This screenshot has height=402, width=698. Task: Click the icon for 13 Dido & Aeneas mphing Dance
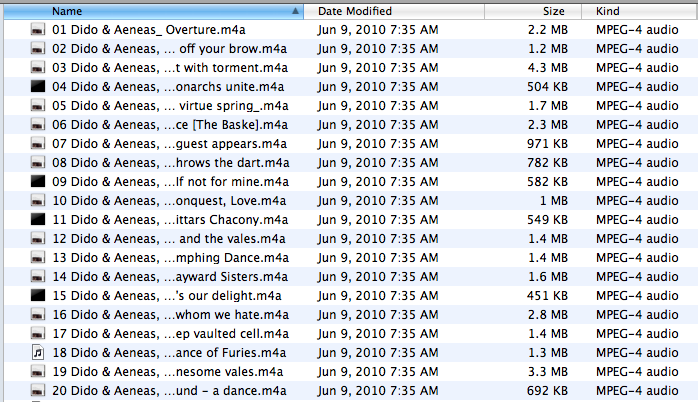coord(38,257)
